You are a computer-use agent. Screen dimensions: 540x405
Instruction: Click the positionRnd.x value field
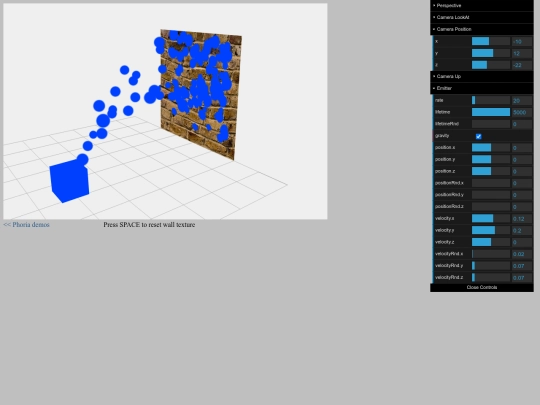point(522,183)
